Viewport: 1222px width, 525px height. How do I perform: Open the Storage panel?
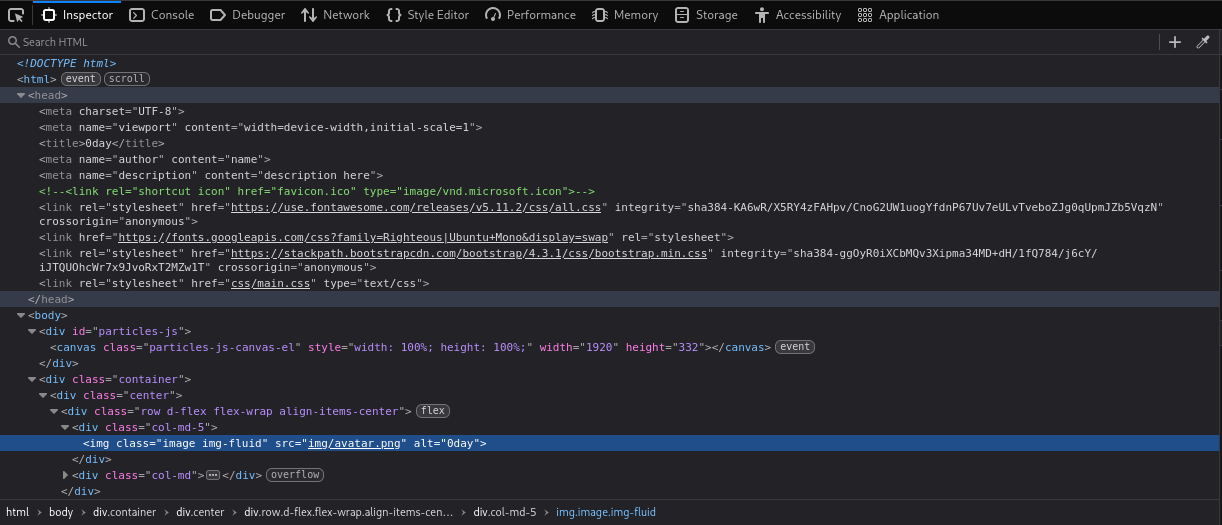pyautogui.click(x=706, y=15)
